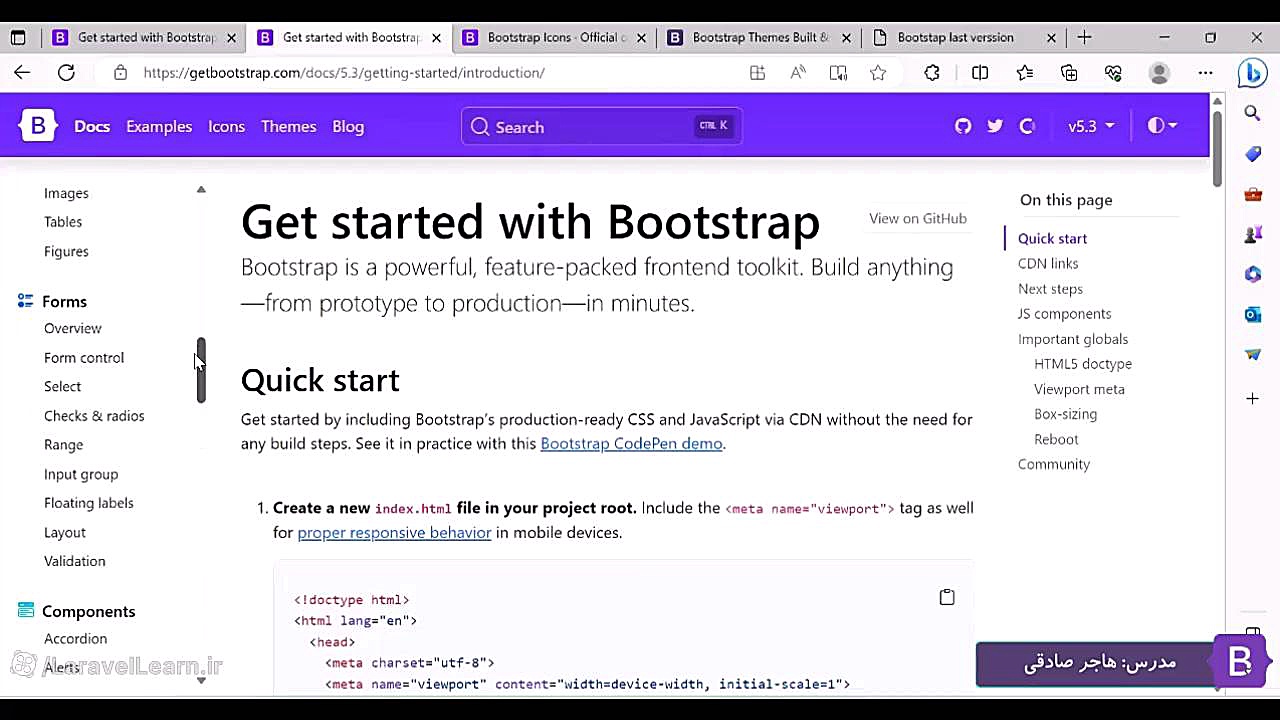Open the sidebar Search icon
Viewport: 1280px width, 720px height.
tap(1252, 113)
